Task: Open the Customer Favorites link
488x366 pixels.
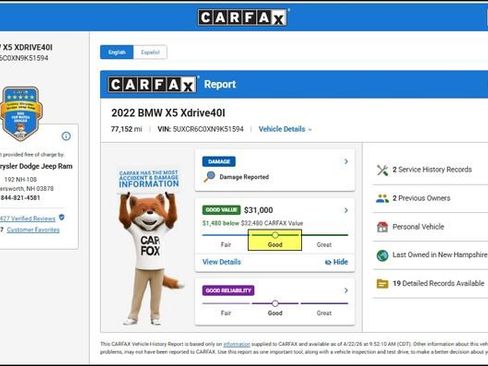Action: coord(33,230)
